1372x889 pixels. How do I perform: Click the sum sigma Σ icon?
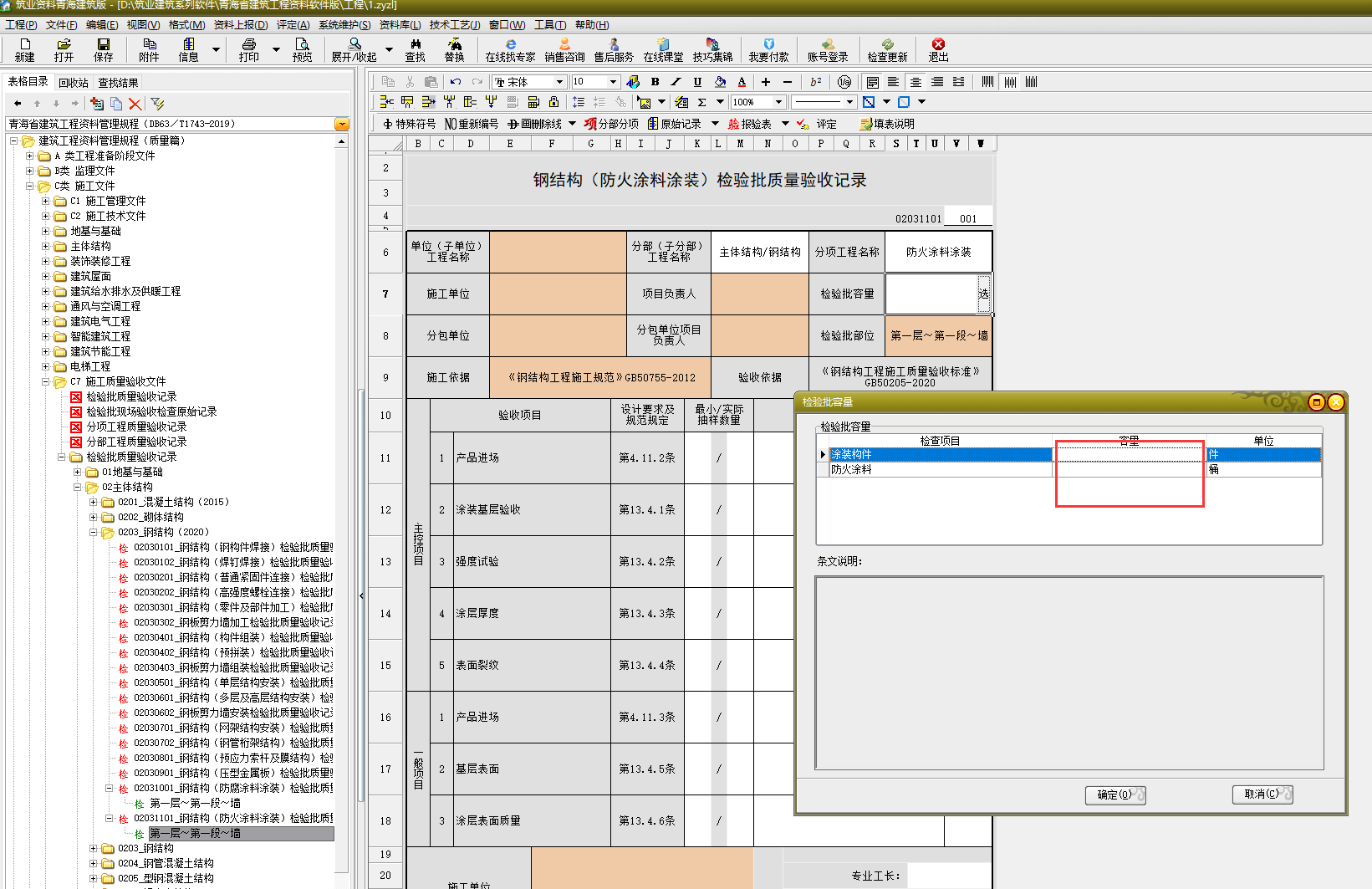[702, 102]
